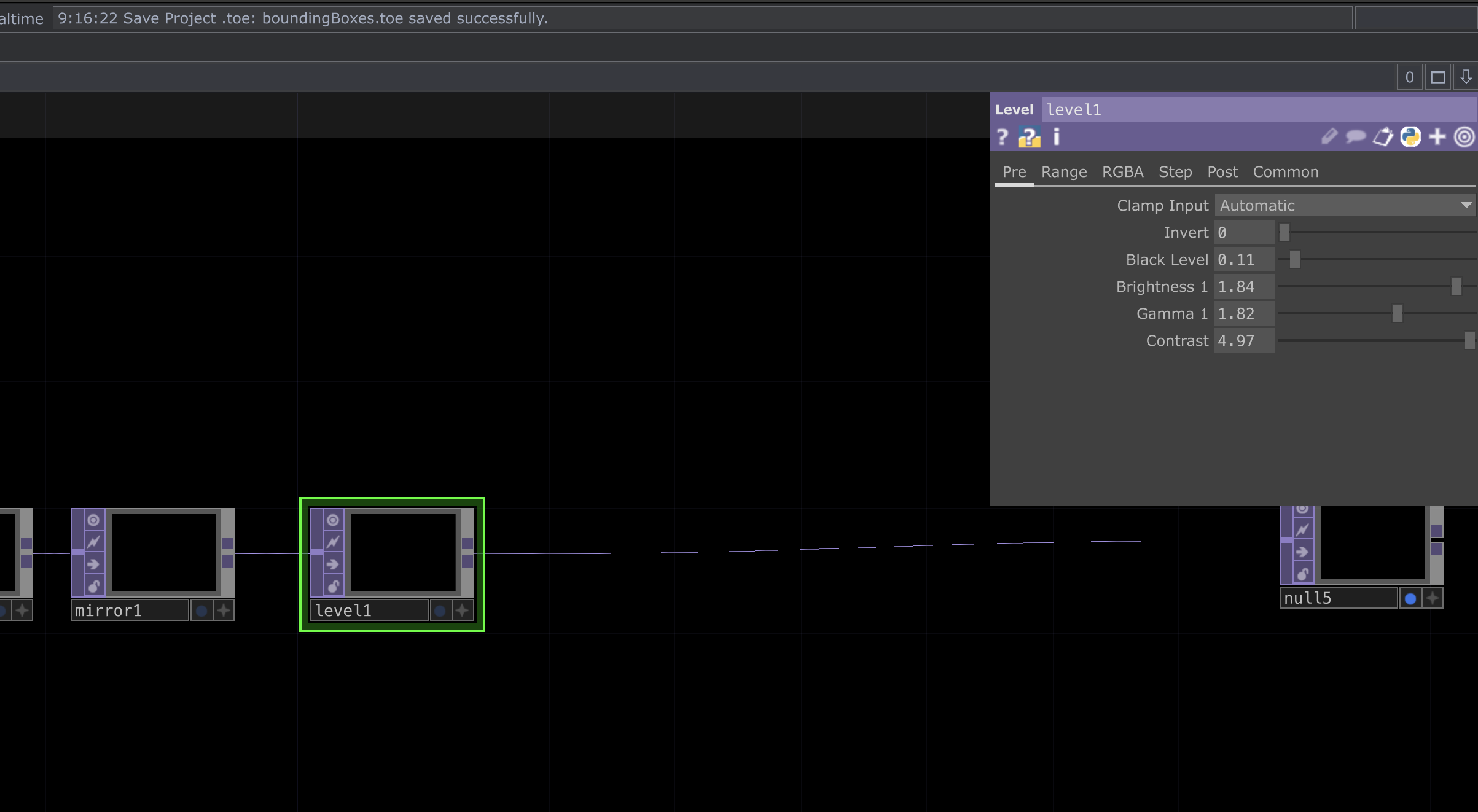Toggle the blue display flag on null5
Image resolution: width=1478 pixels, height=812 pixels.
(1410, 598)
